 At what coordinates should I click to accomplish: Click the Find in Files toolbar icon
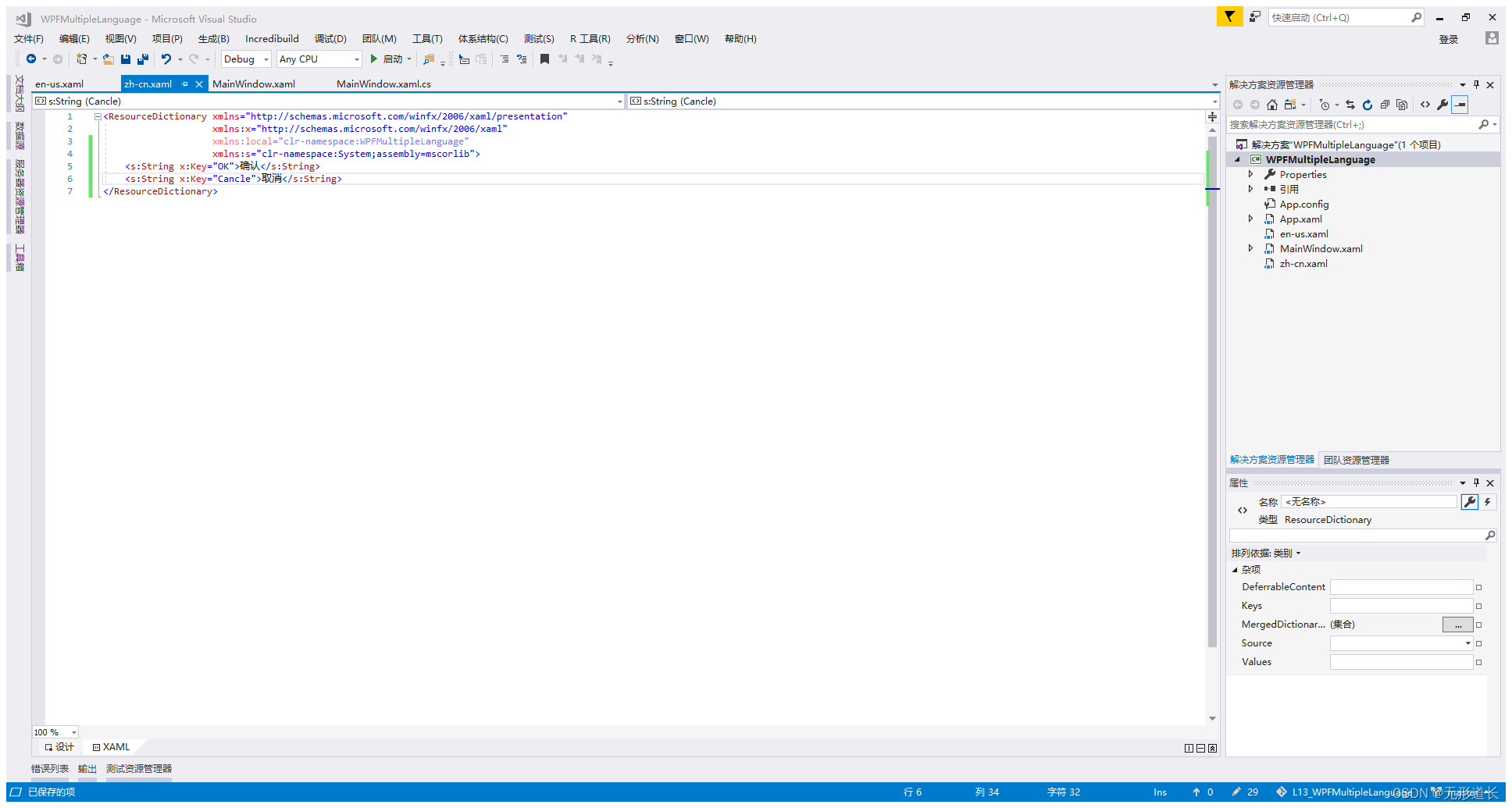[x=429, y=59]
